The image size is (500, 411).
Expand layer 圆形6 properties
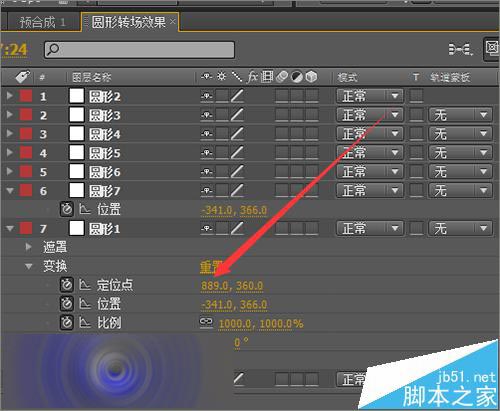(10, 171)
